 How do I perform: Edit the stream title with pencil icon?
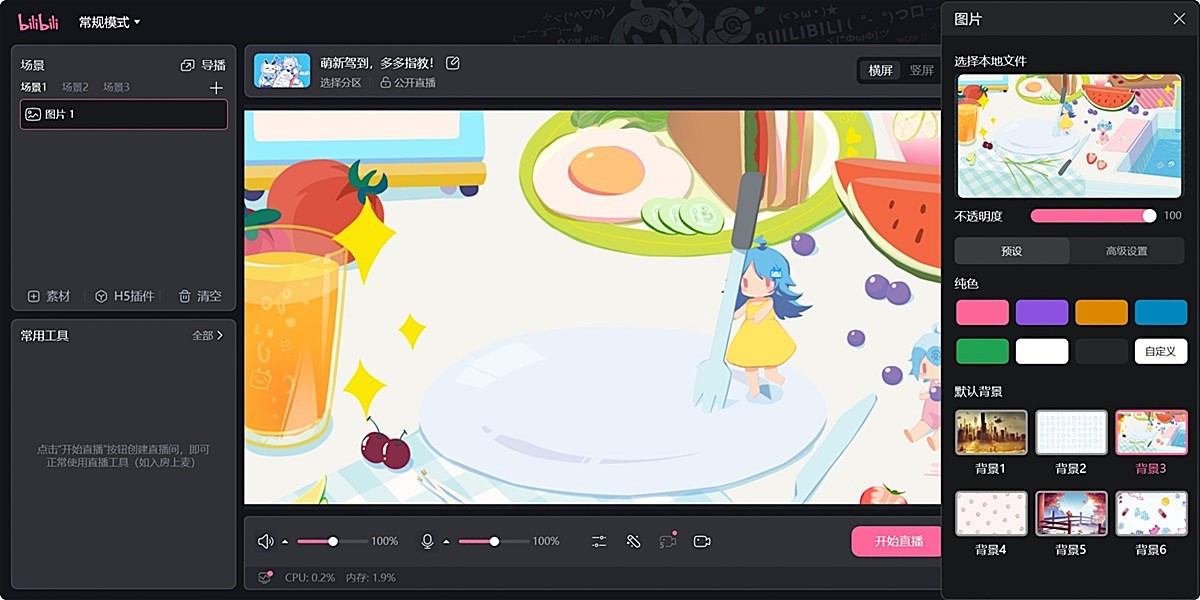(453, 63)
